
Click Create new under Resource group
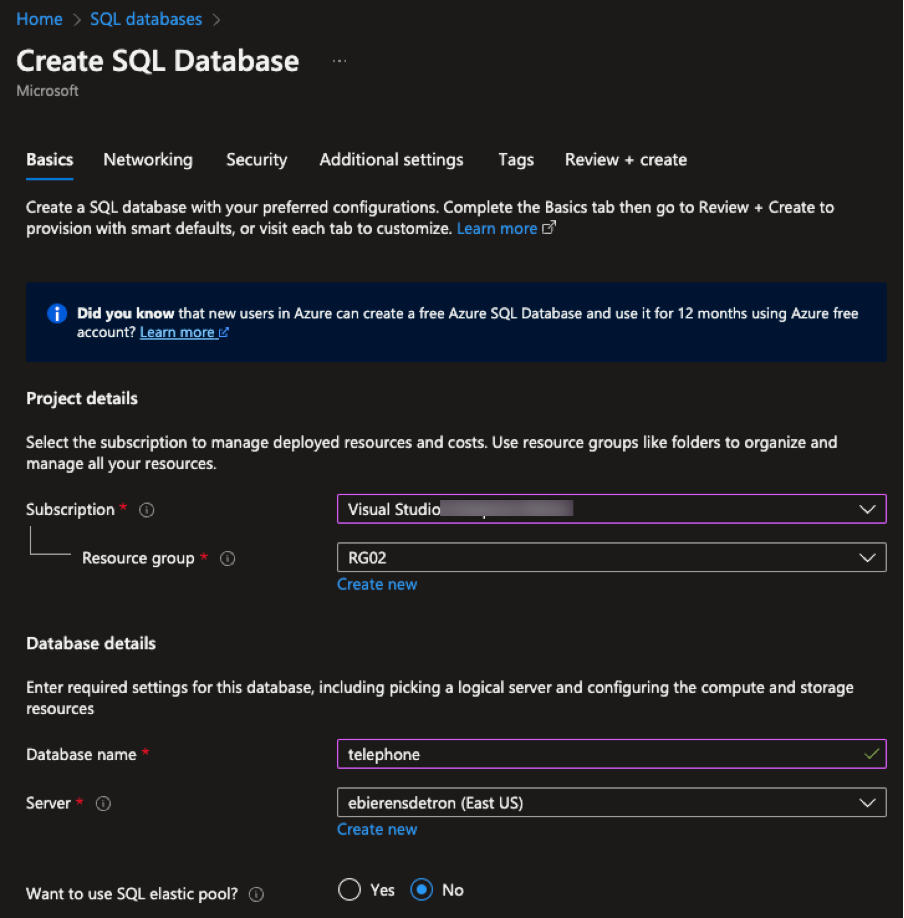[377, 584]
